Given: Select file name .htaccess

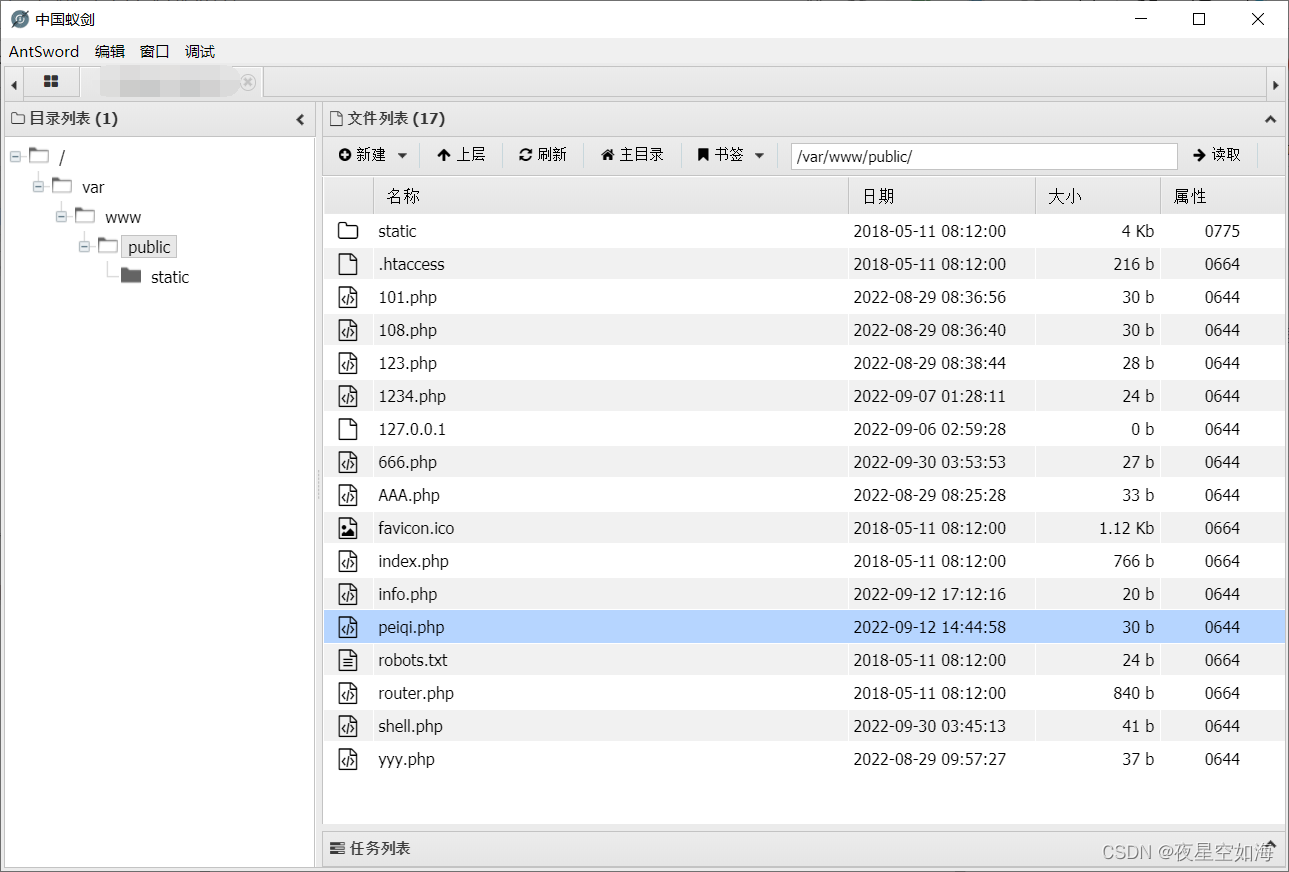Looking at the screenshot, I should [411, 264].
